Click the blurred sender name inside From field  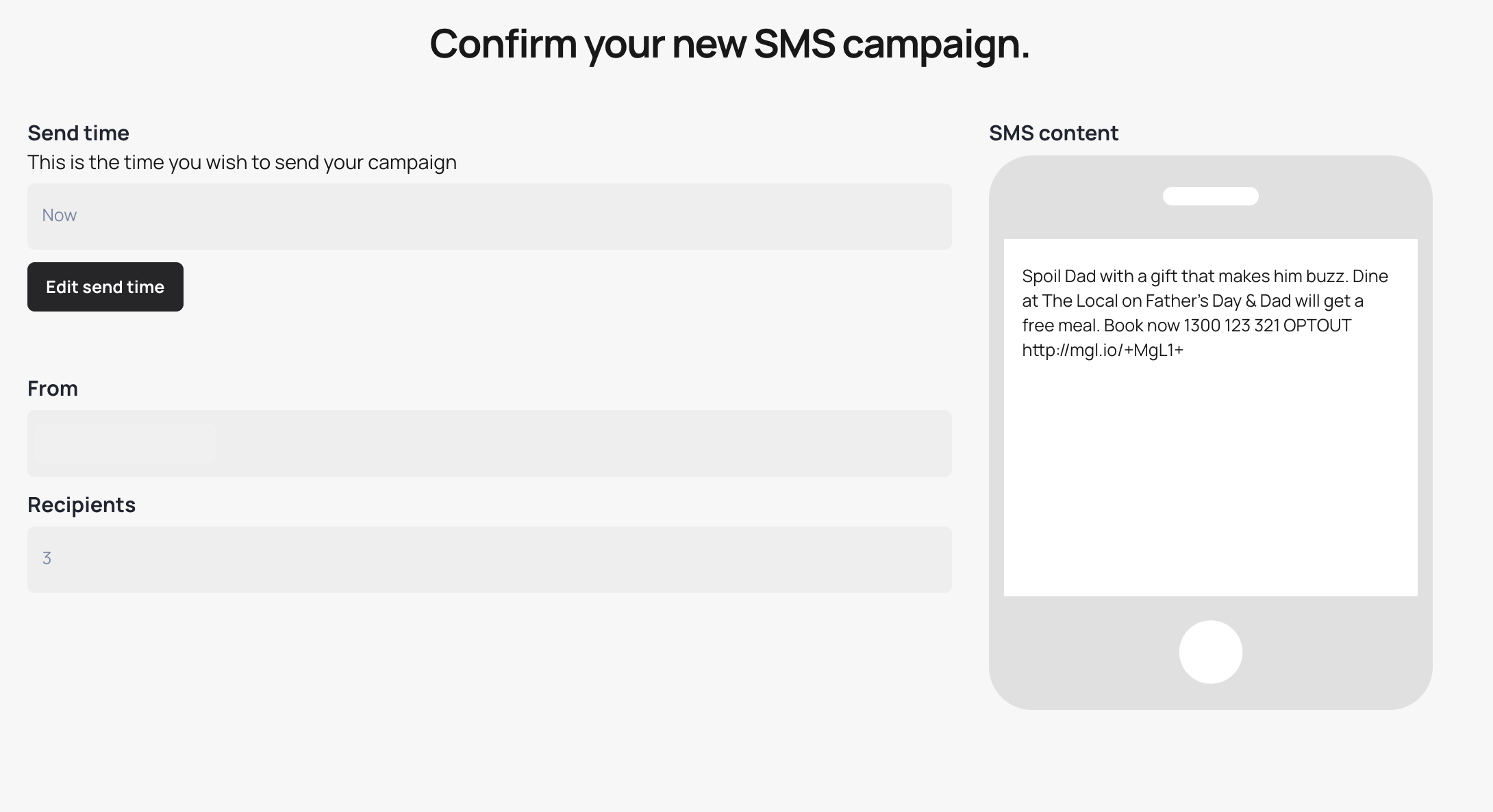pyautogui.click(x=125, y=444)
